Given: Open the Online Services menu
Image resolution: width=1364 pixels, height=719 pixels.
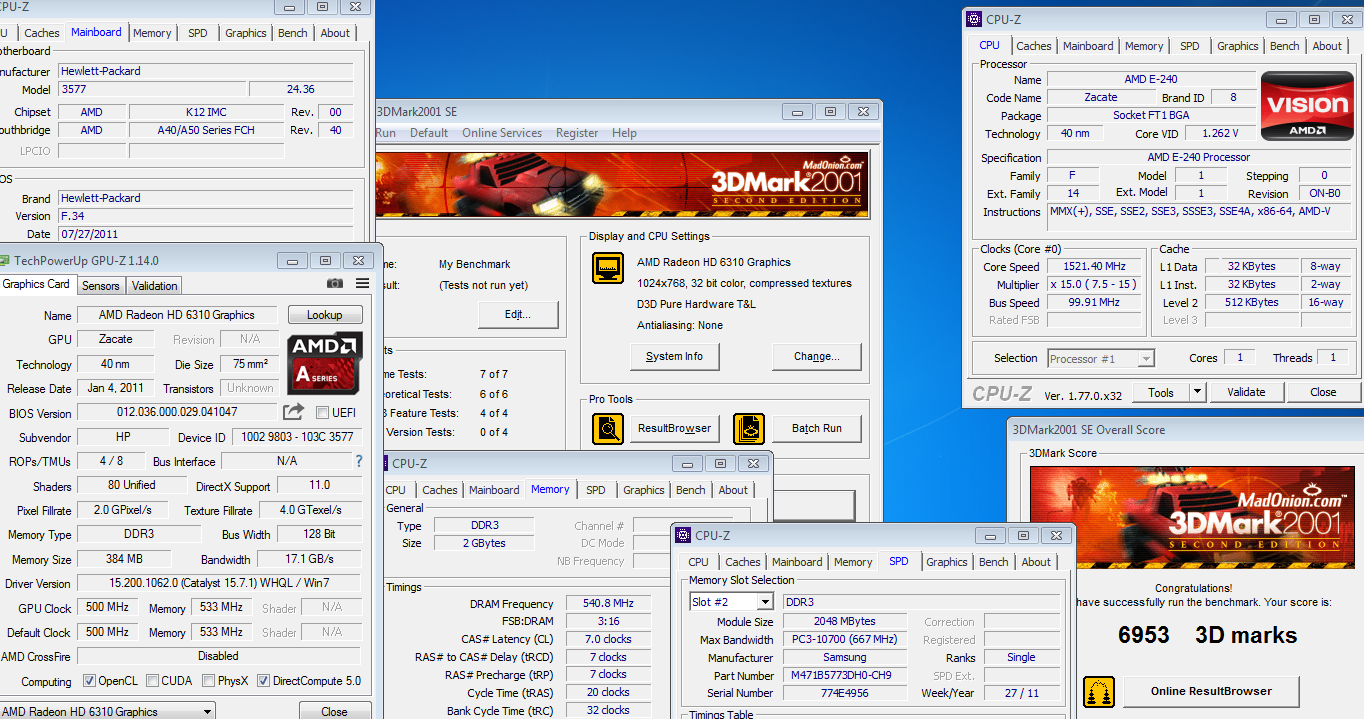Looking at the screenshot, I should tap(502, 133).
